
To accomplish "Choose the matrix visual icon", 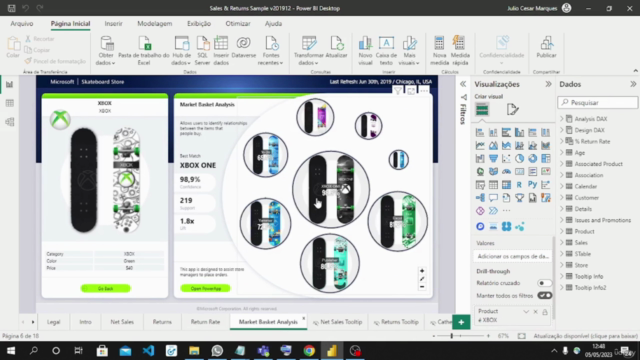I will [x=506, y=185].
